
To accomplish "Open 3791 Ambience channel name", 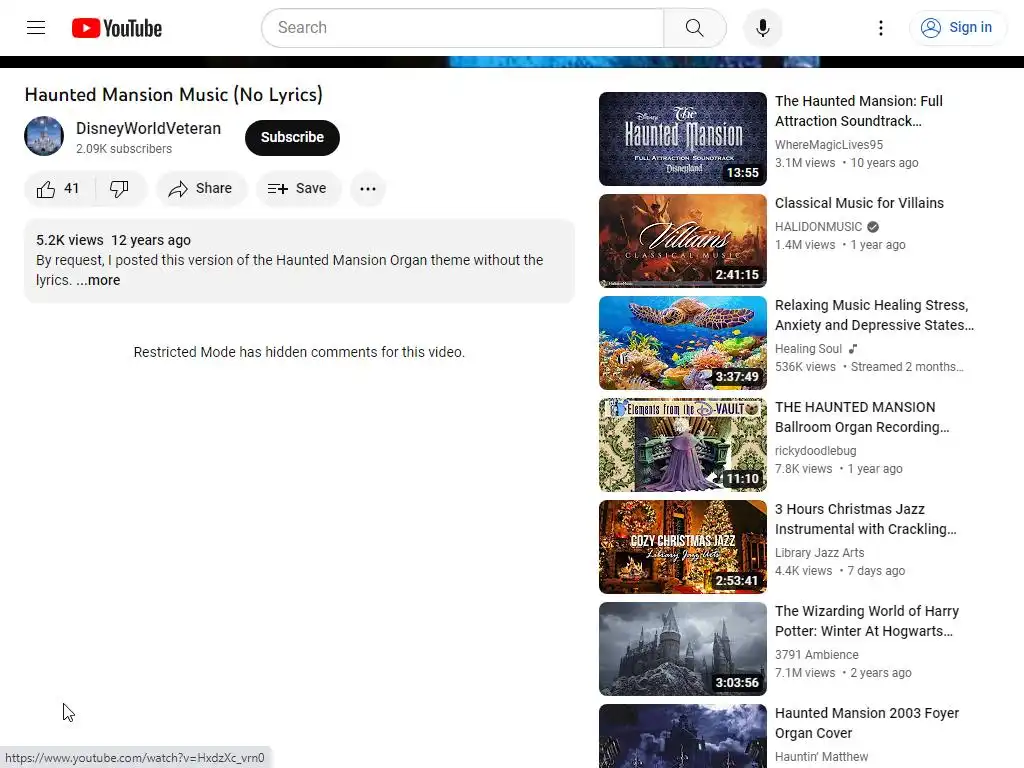I will [x=817, y=654].
